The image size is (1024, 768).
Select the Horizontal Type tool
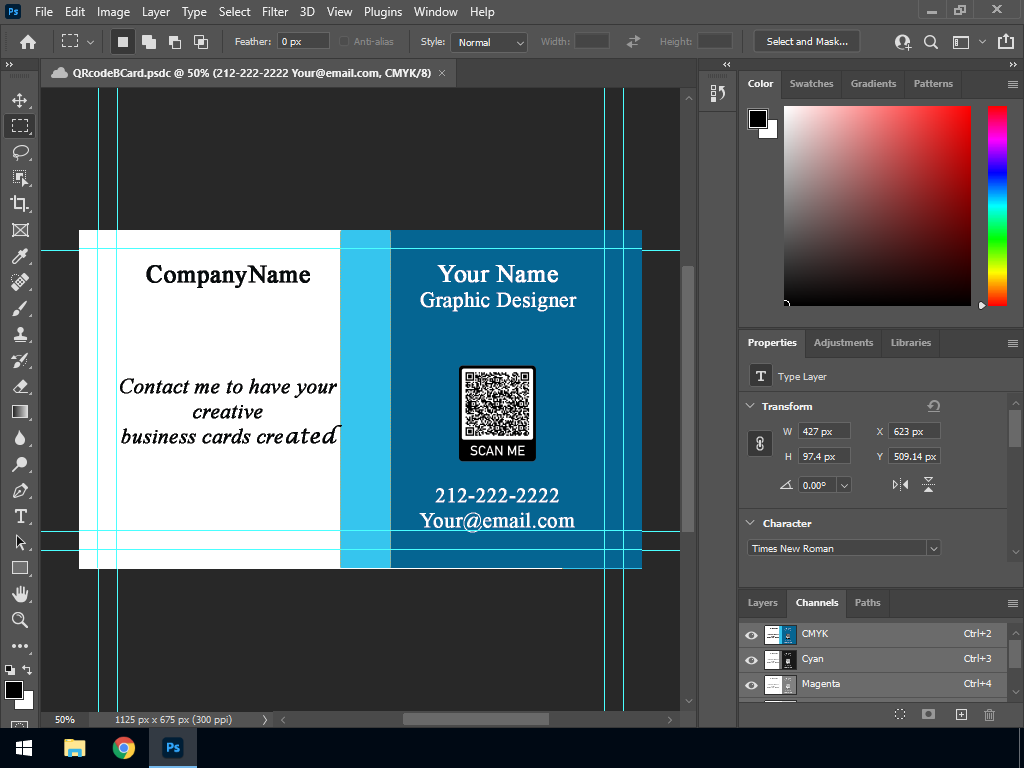[x=20, y=516]
